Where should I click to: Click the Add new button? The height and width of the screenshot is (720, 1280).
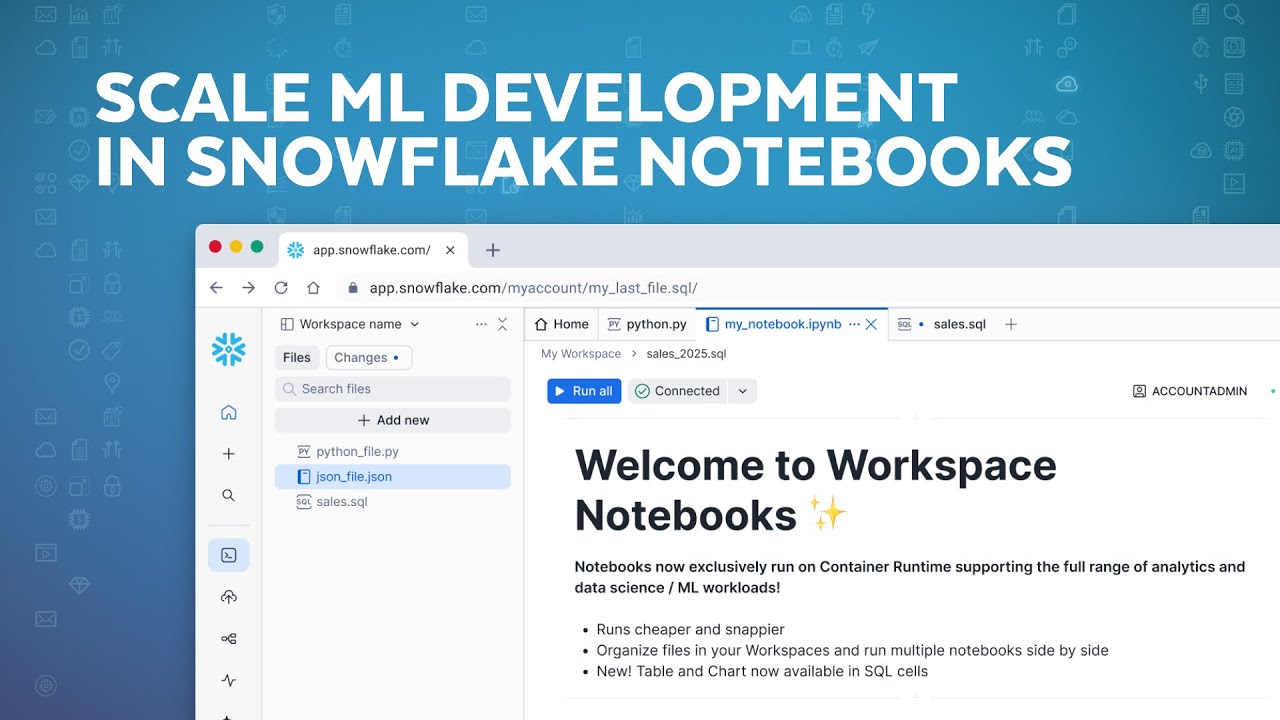(393, 420)
